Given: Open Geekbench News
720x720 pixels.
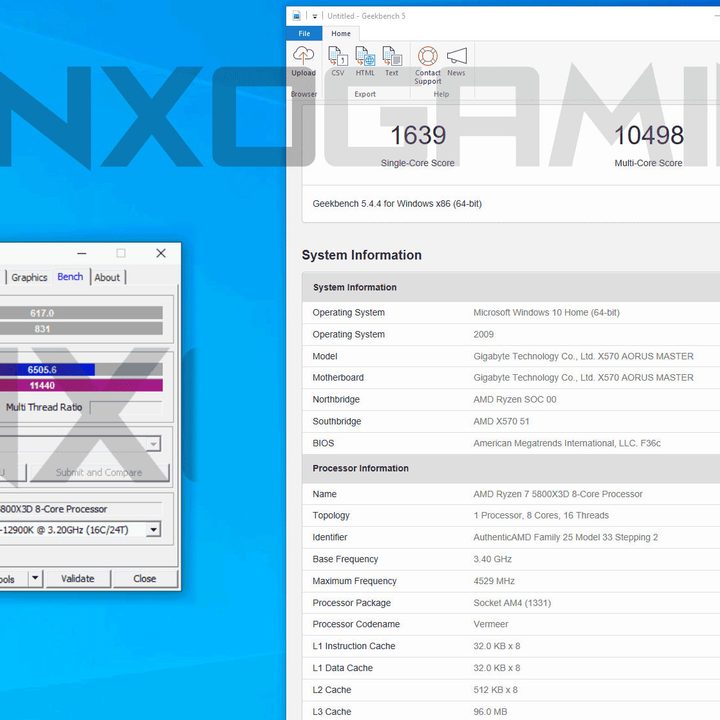Looking at the screenshot, I should (456, 61).
